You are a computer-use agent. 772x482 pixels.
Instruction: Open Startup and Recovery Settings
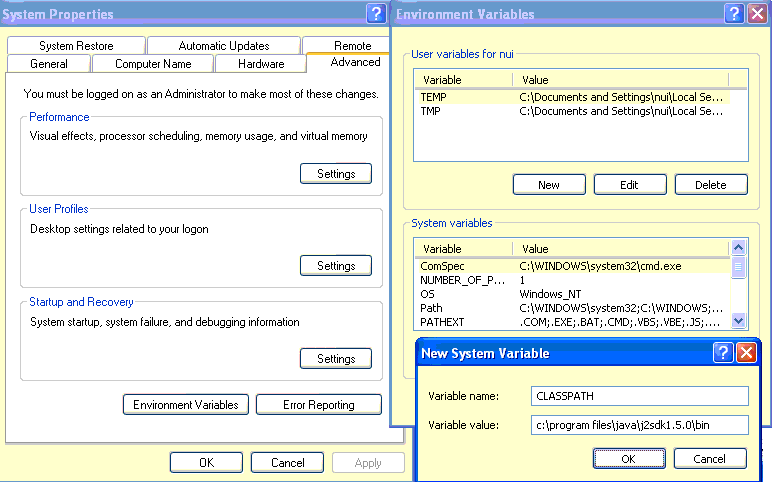(x=336, y=359)
